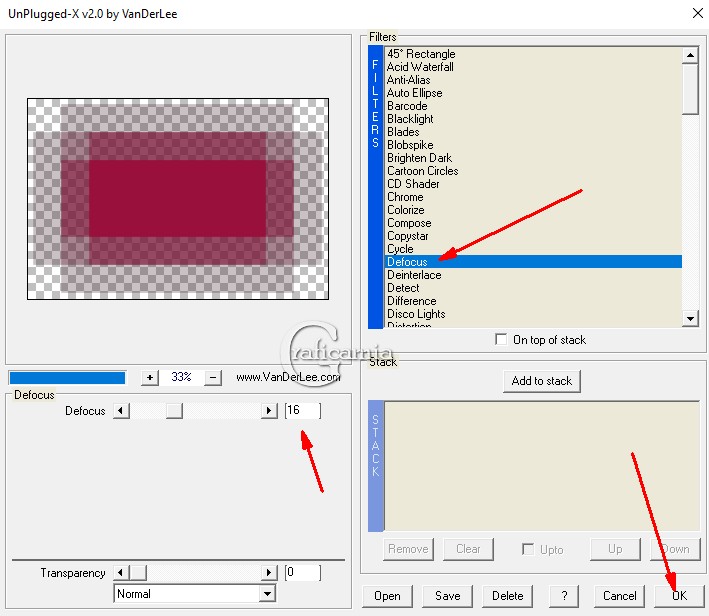Click the zoom in plus button
This screenshot has height=616, width=709.
click(x=150, y=377)
